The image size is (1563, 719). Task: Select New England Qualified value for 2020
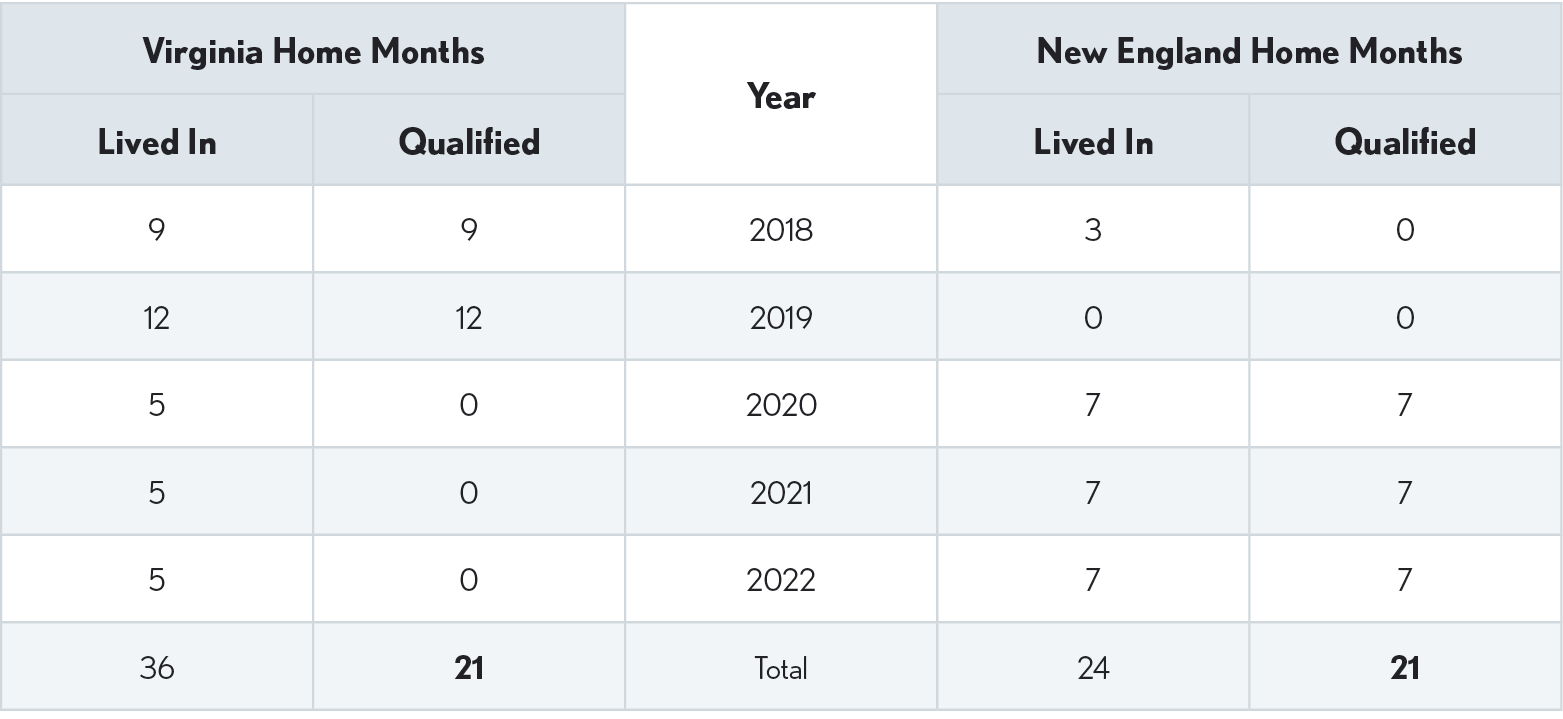pos(1405,405)
